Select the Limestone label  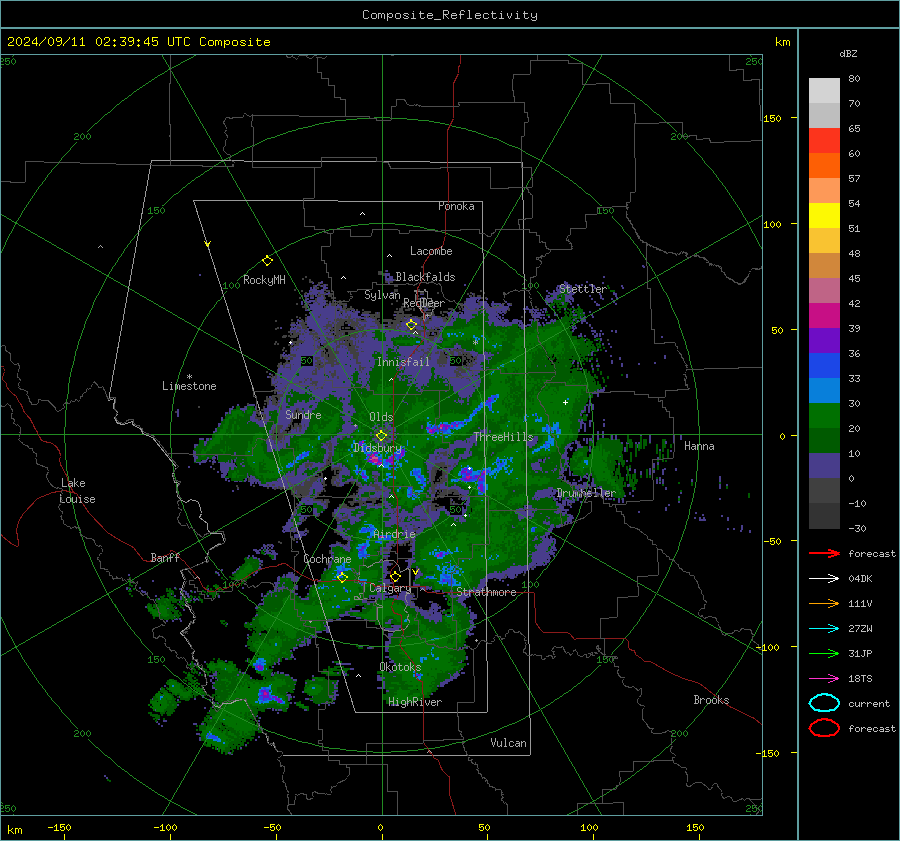tap(189, 386)
